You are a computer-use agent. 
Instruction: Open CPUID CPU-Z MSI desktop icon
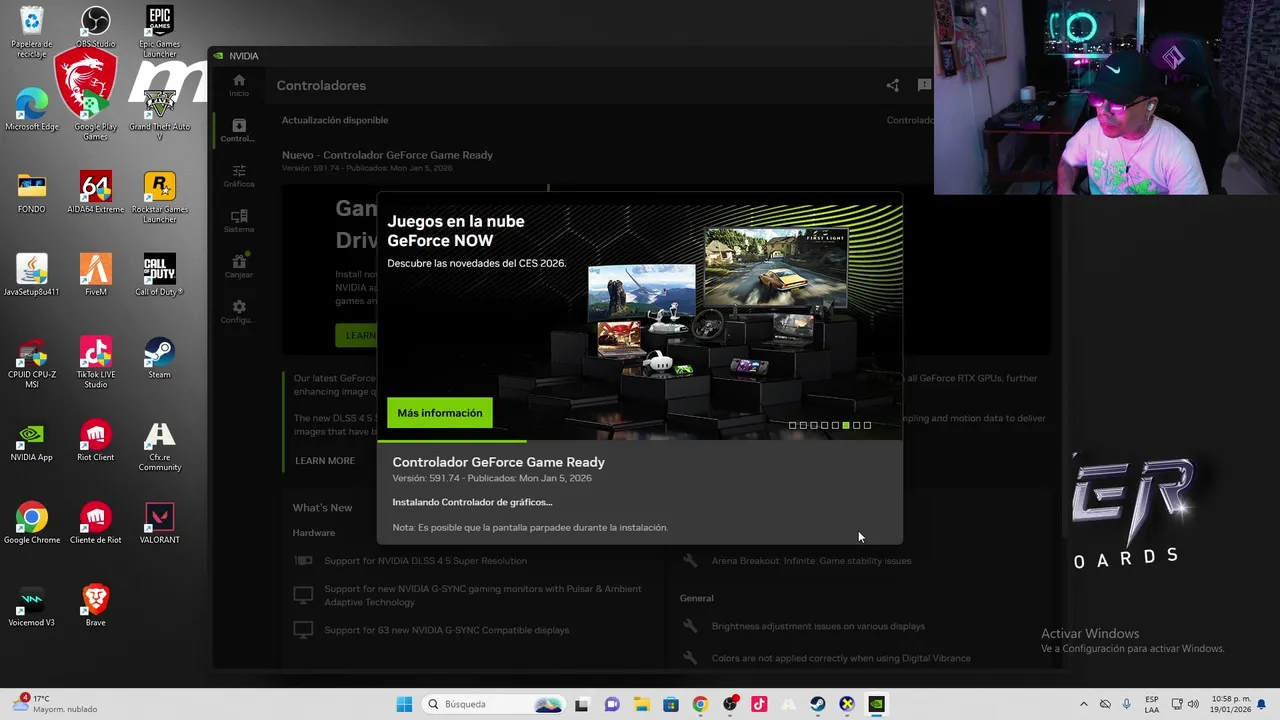click(x=32, y=363)
